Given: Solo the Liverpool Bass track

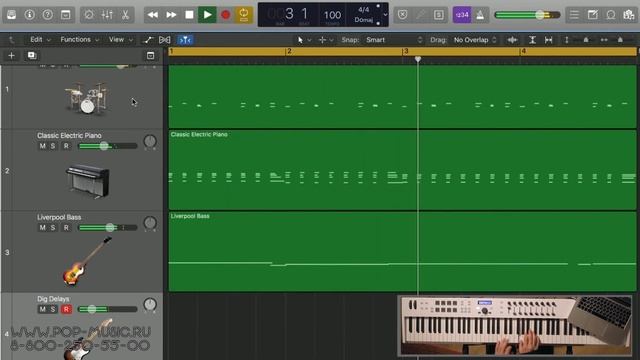Looking at the screenshot, I should click(53, 227).
